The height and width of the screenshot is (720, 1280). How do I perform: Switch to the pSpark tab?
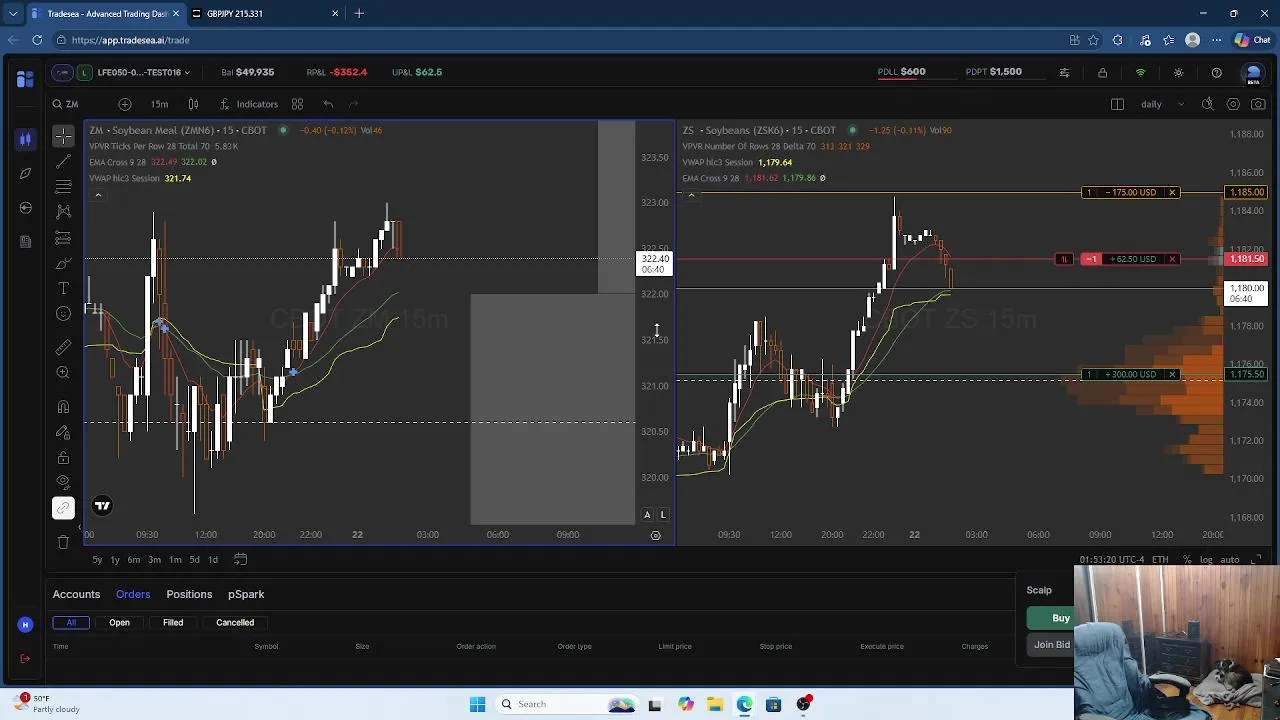[246, 594]
